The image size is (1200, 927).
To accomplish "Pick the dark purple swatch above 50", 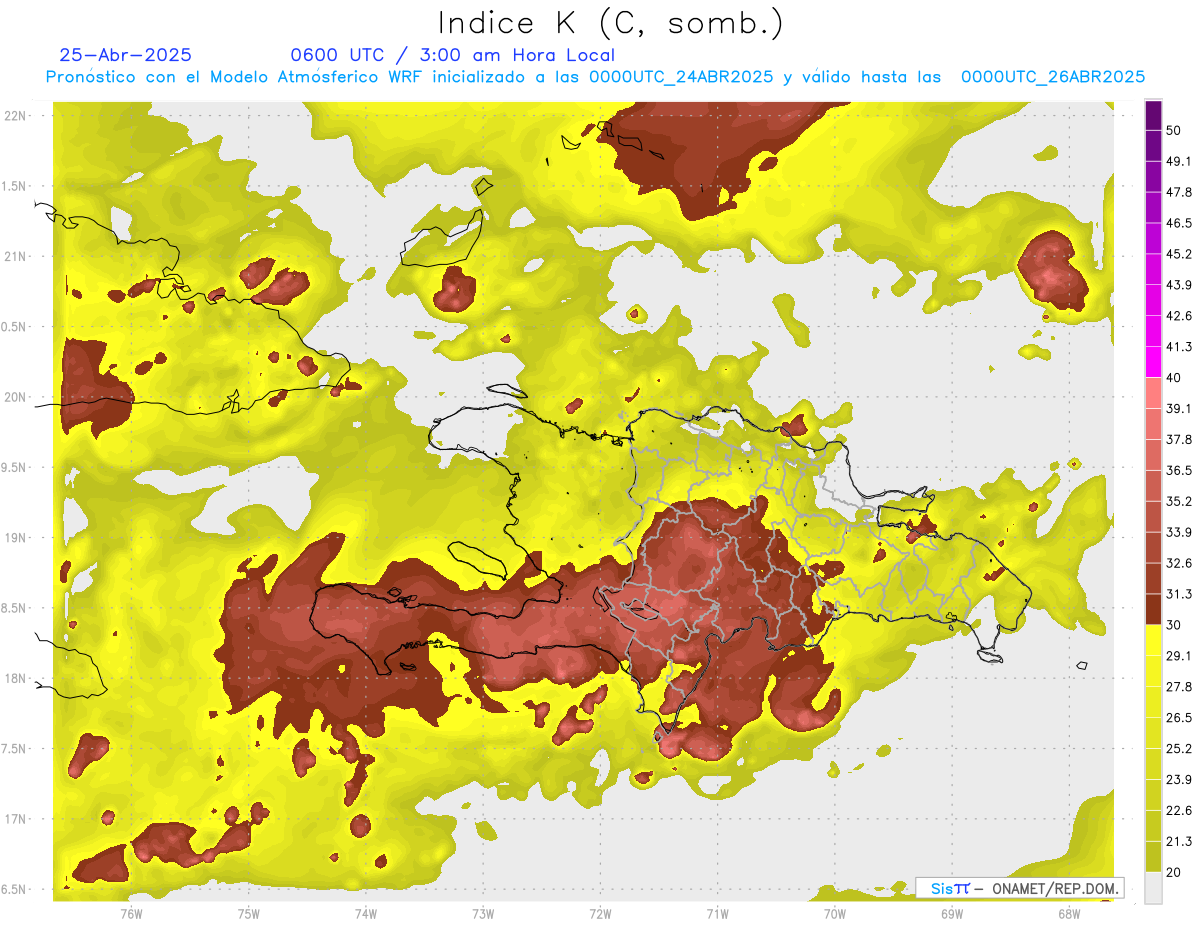I will tap(1153, 115).
